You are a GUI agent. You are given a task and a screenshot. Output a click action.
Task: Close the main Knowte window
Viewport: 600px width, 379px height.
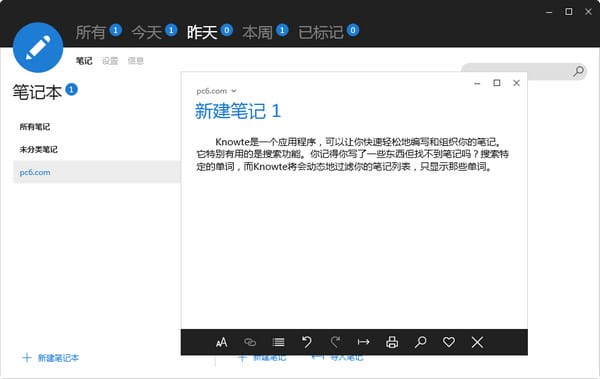589,12
